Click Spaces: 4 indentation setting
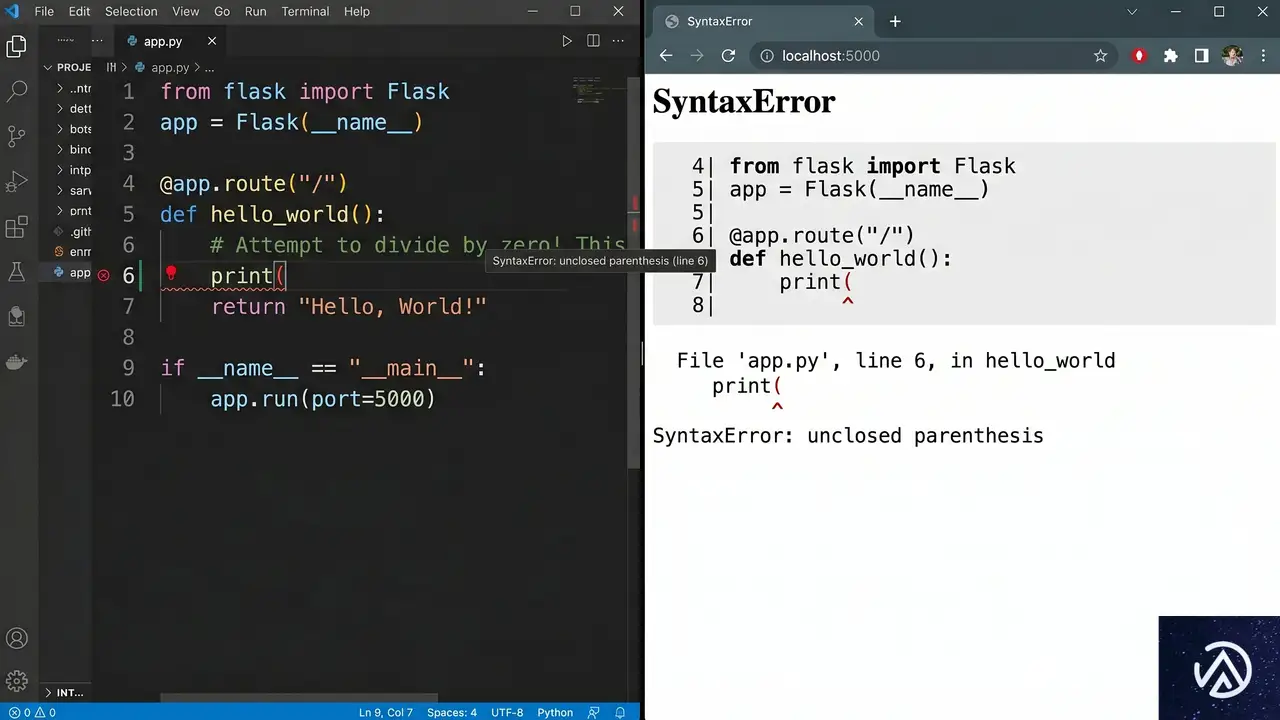 (451, 712)
